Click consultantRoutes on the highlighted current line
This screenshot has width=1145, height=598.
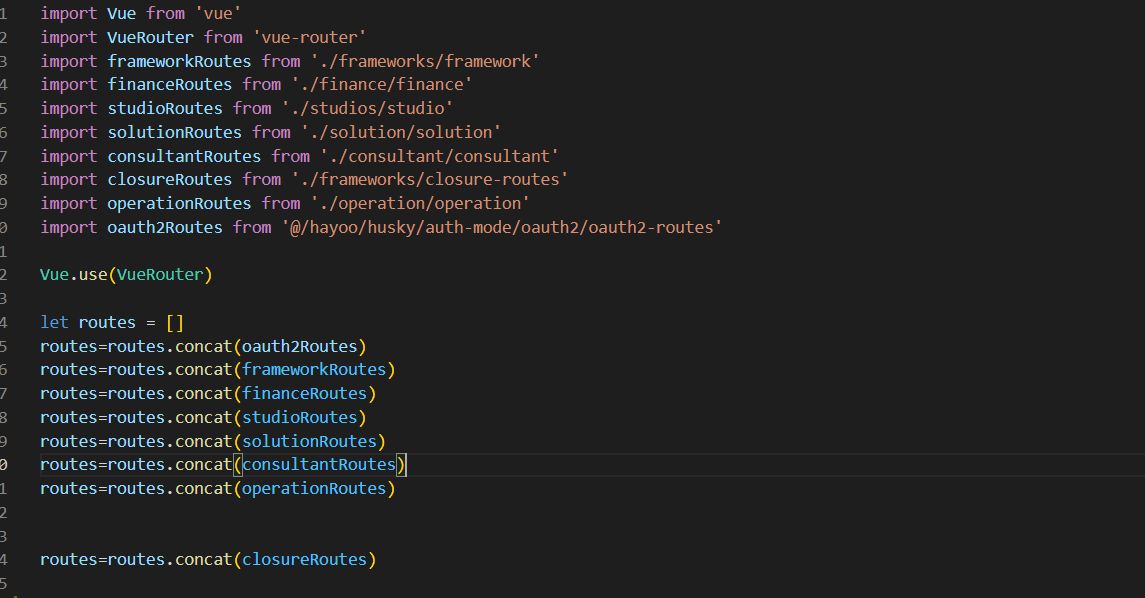319,464
